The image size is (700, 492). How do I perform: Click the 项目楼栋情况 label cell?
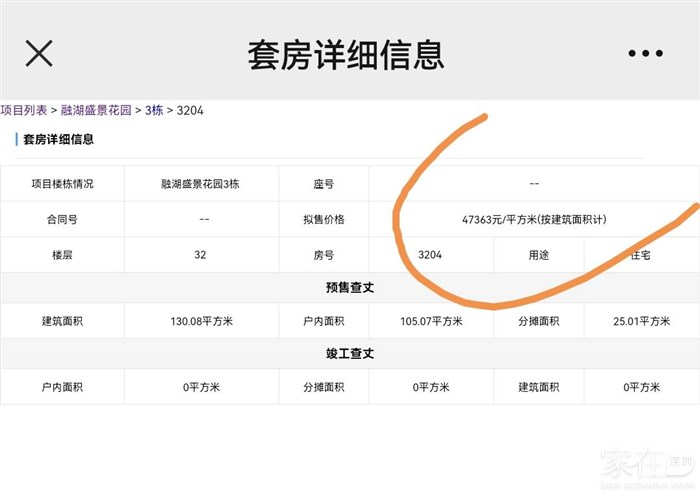click(x=62, y=184)
